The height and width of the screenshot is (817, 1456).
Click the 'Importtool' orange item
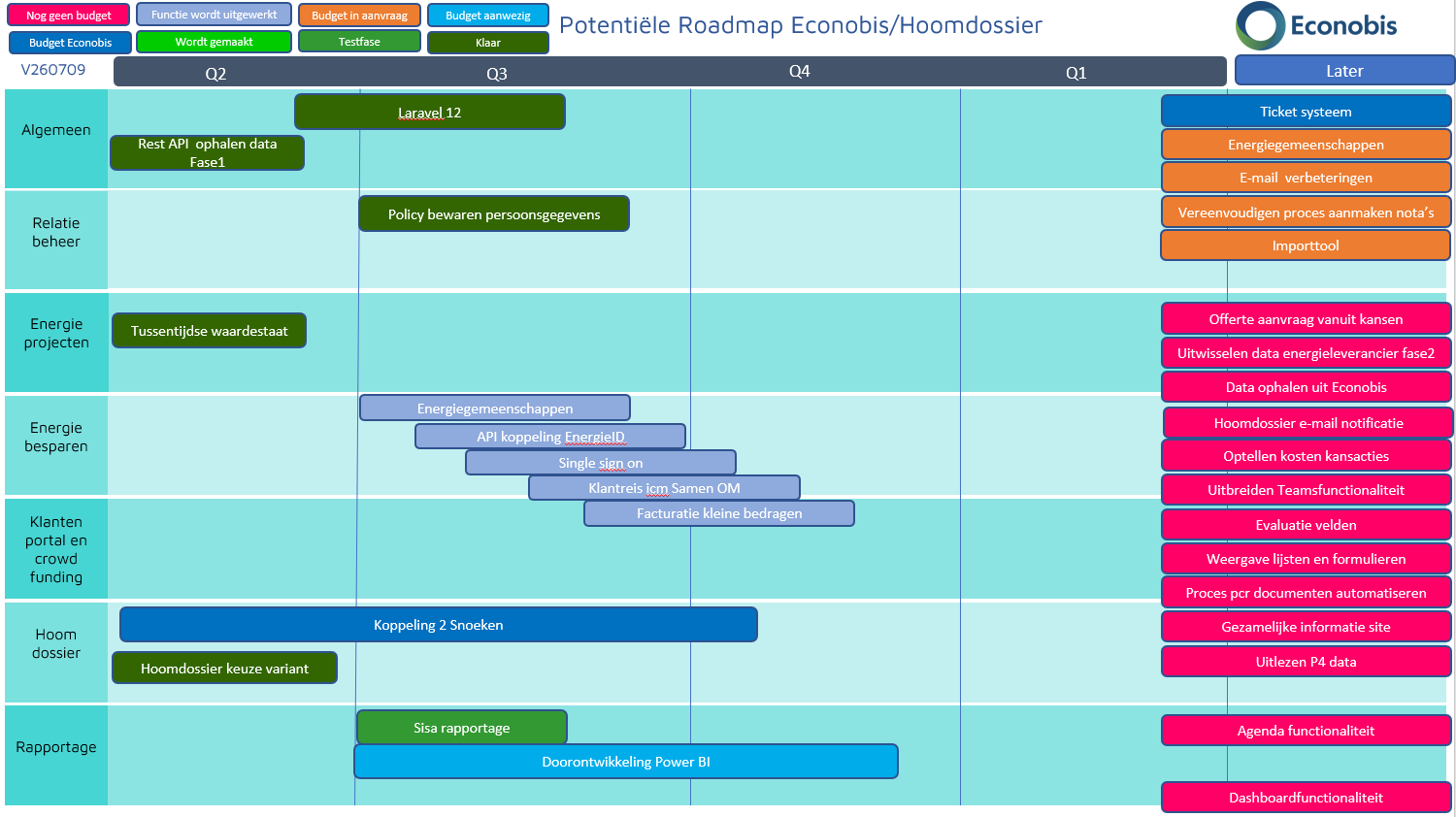[1306, 245]
